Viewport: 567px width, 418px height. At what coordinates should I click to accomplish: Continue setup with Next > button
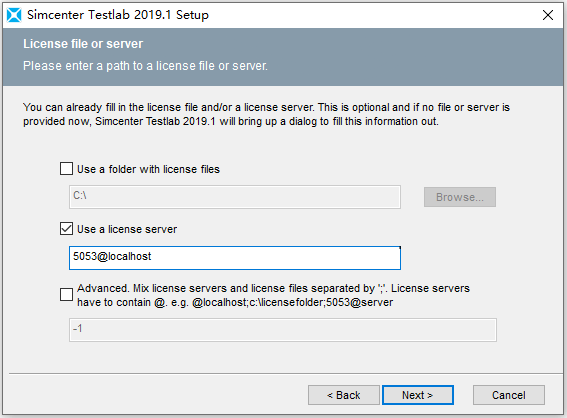pos(418,395)
